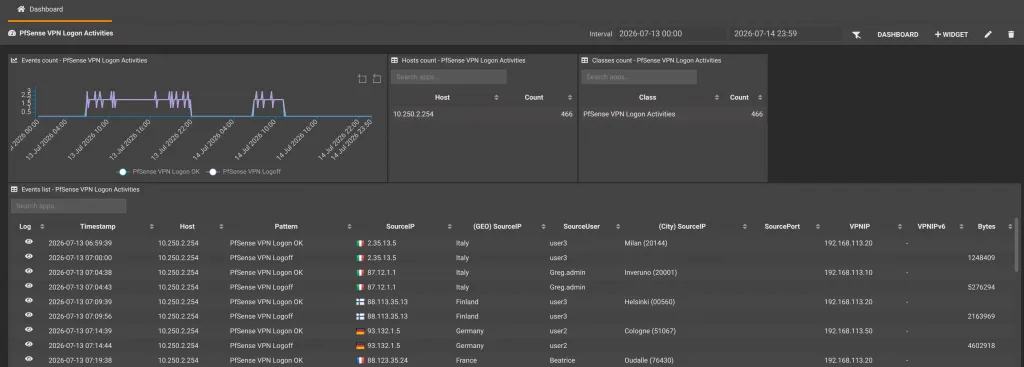
Task: View log for 2026-07-13 07:04:38 event
Action: coord(29,272)
